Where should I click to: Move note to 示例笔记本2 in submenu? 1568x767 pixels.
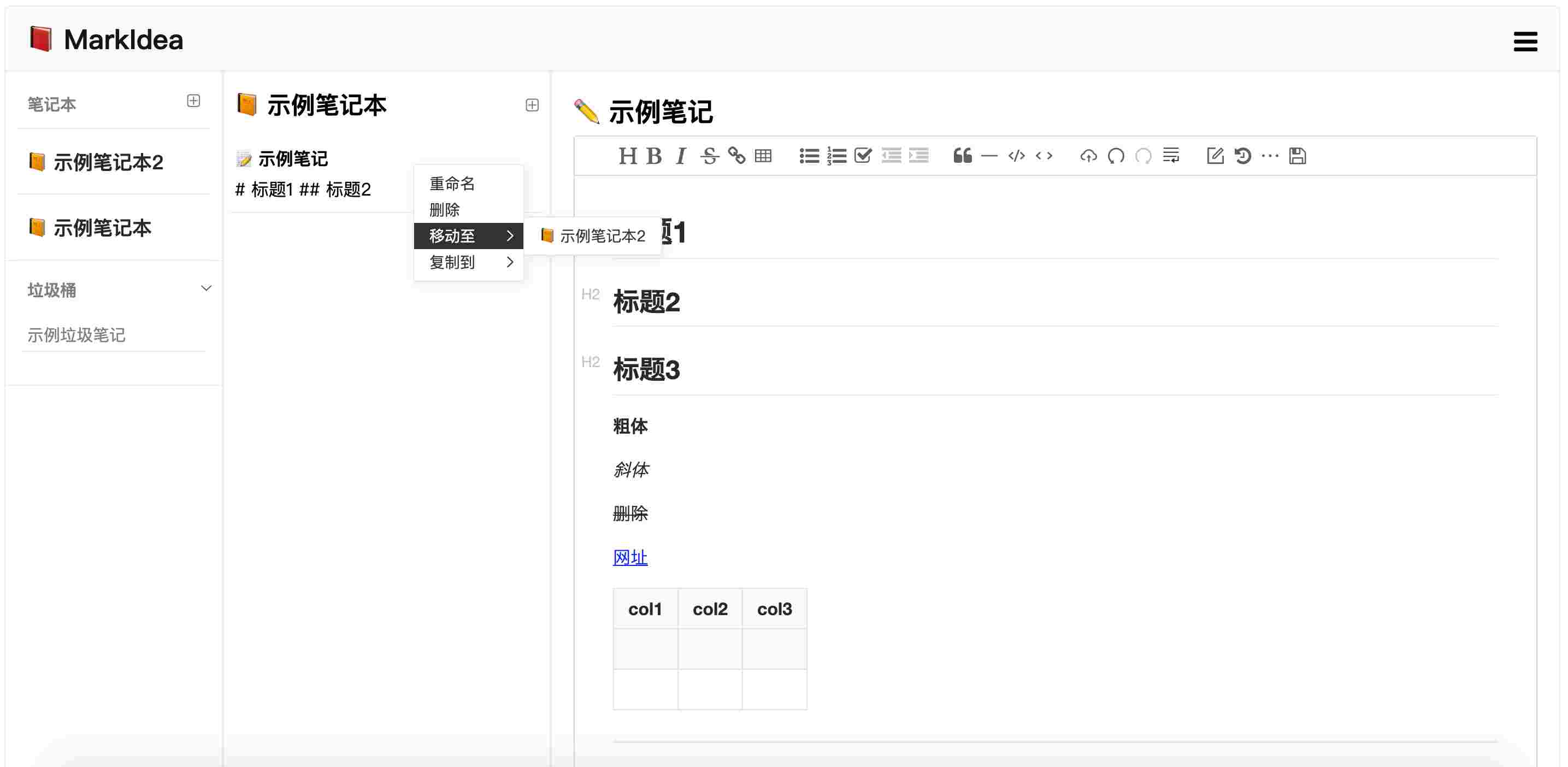point(593,236)
